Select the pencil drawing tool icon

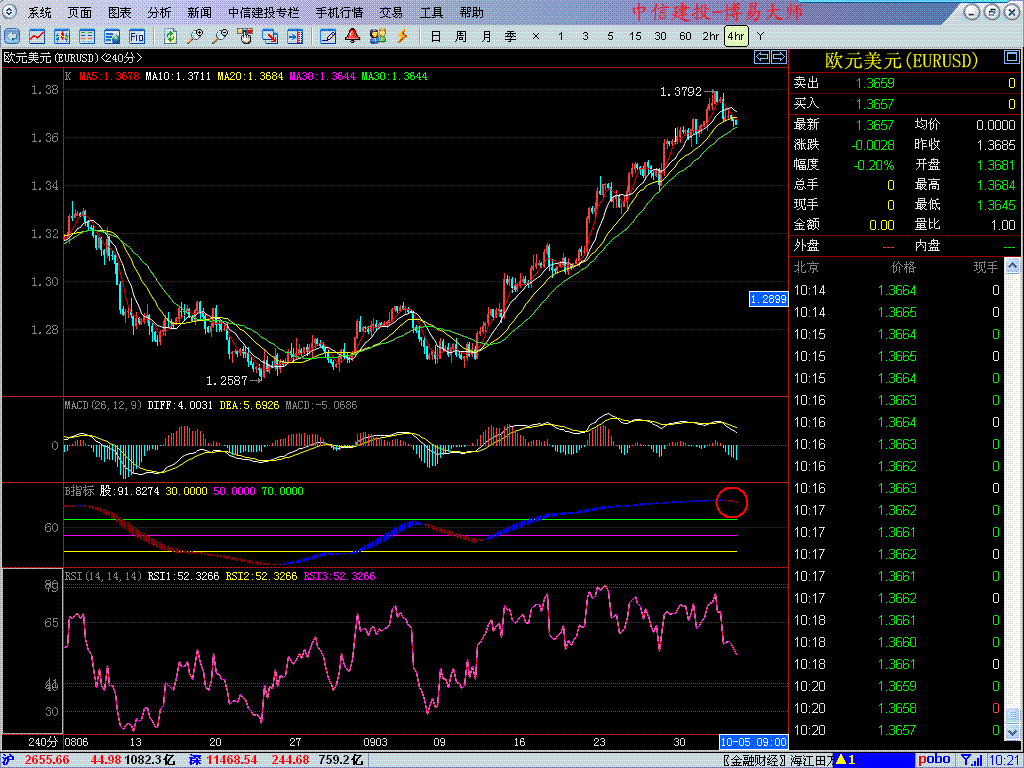[327, 37]
